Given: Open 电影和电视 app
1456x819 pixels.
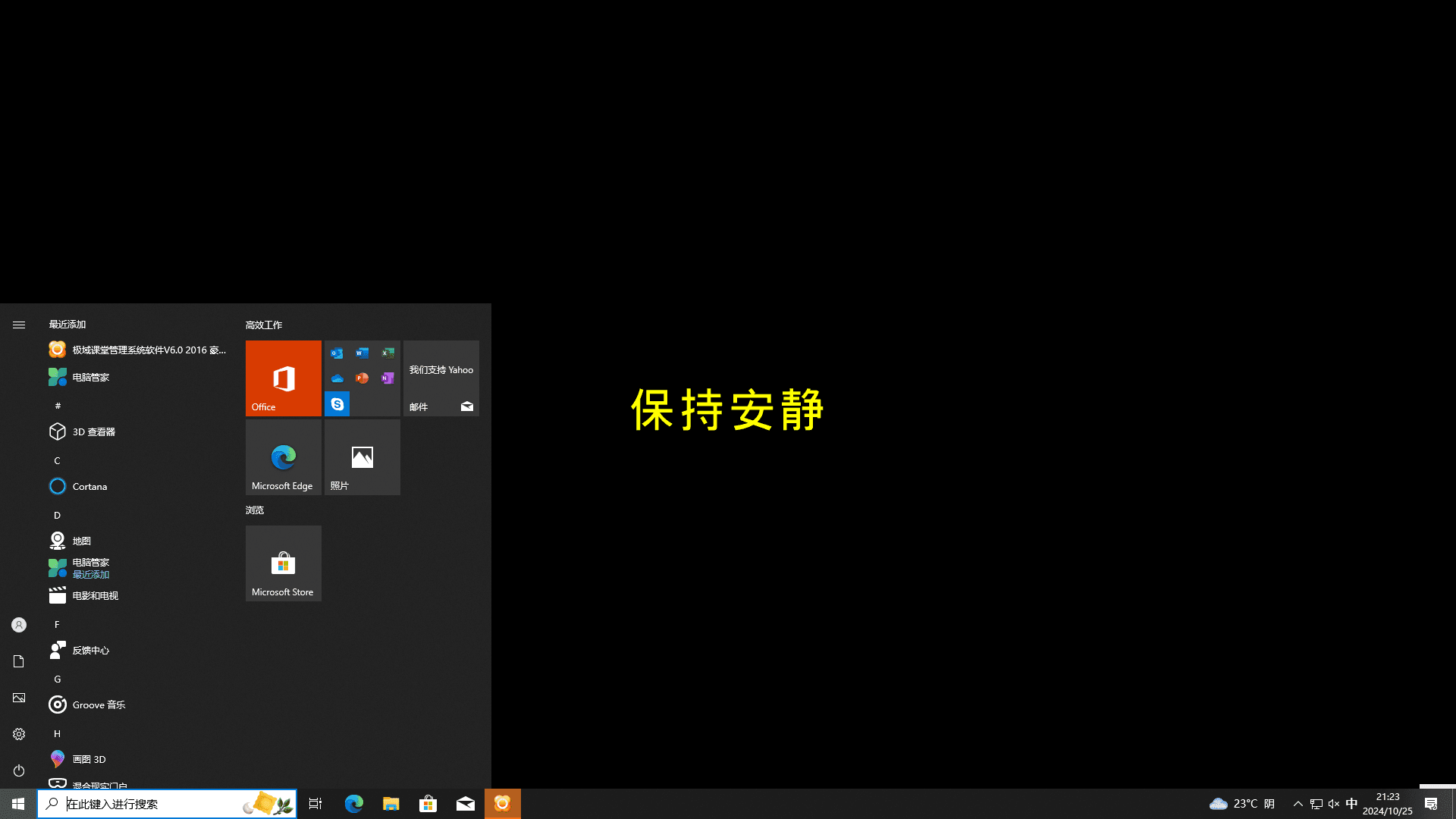Looking at the screenshot, I should [138, 595].
